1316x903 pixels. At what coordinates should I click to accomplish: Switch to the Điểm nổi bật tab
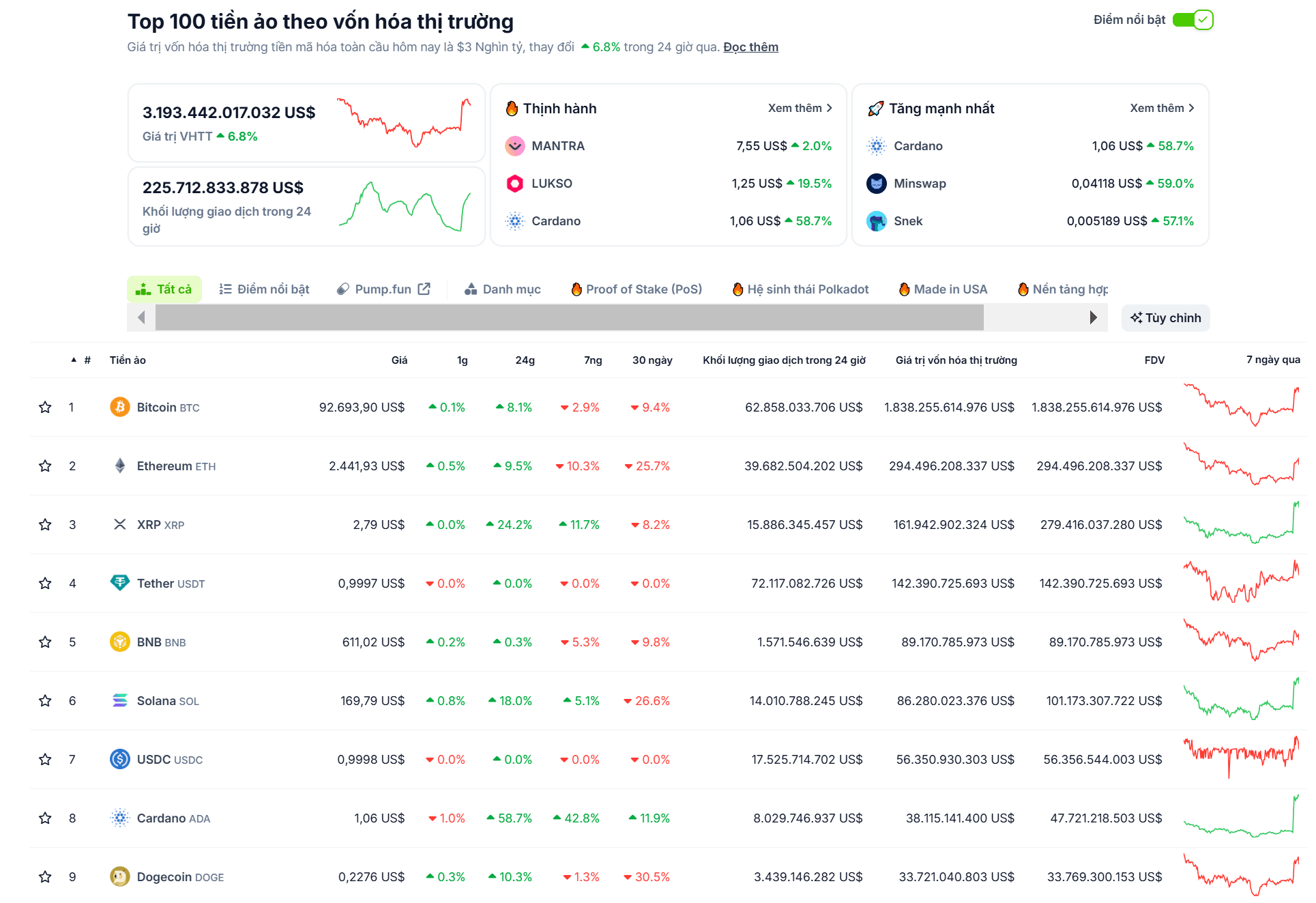(264, 289)
